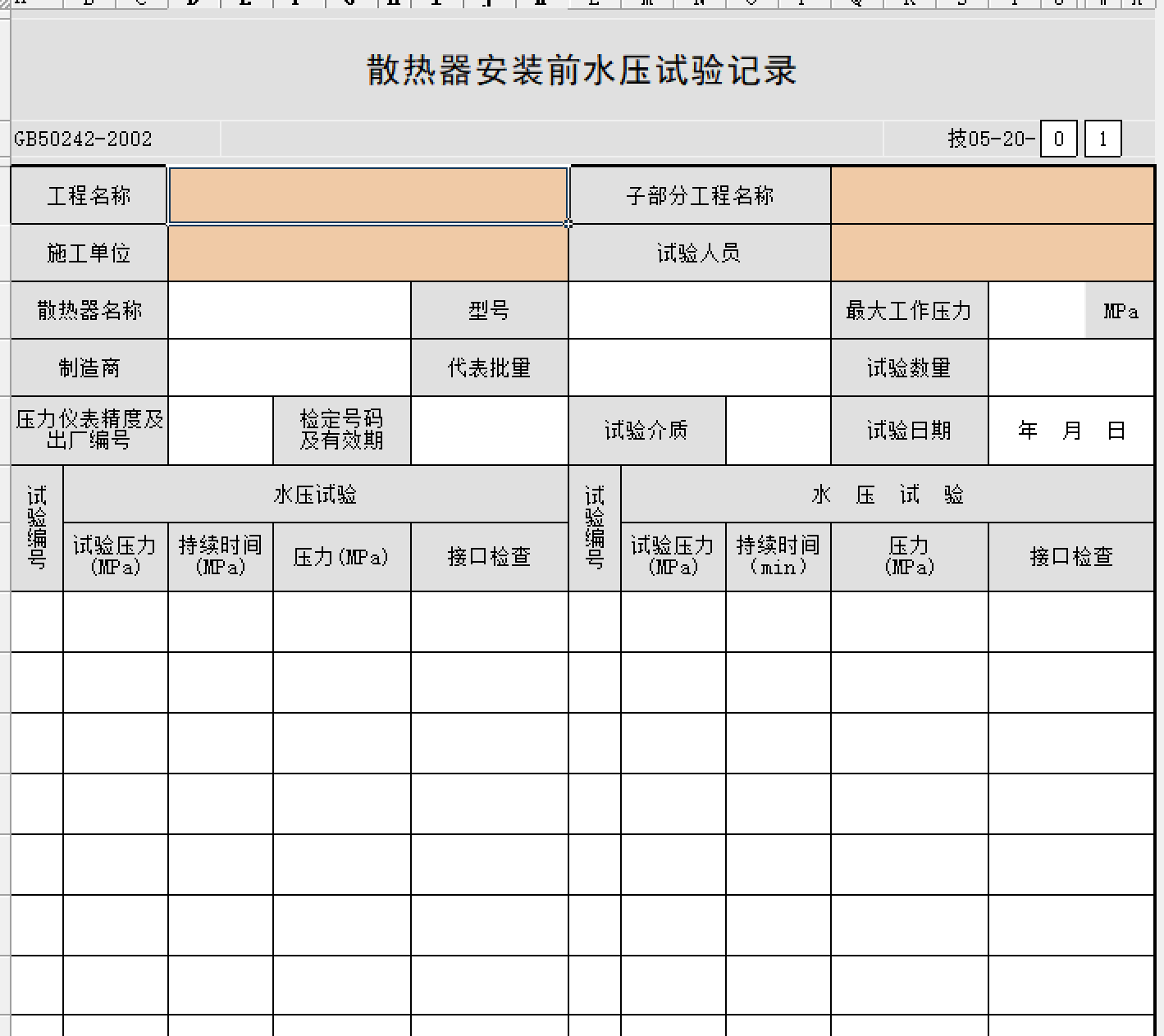Select the blank cell right of 试验介质
Viewport: 1164px width, 1036px height.
coord(778,430)
